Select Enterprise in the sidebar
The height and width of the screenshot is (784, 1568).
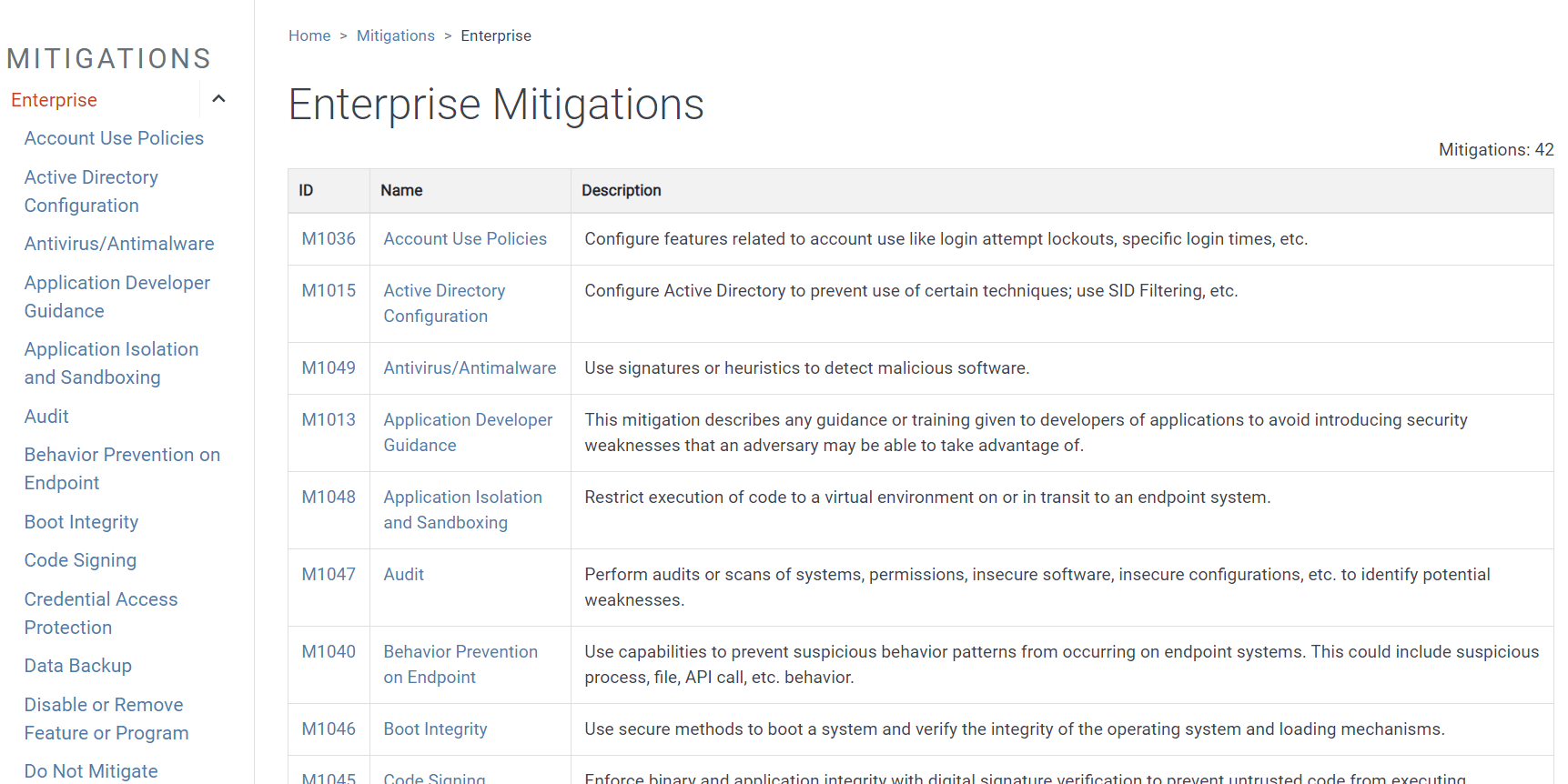point(54,100)
